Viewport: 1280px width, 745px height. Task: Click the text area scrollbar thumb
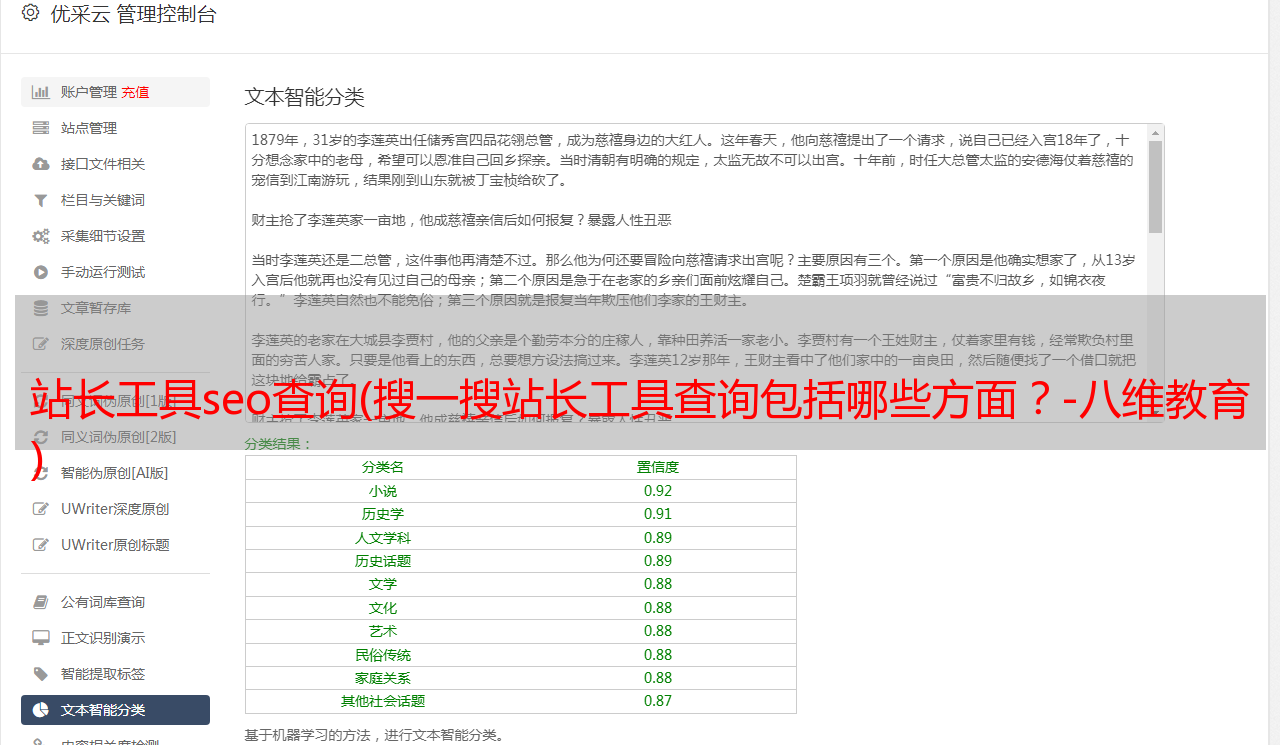(x=1155, y=186)
